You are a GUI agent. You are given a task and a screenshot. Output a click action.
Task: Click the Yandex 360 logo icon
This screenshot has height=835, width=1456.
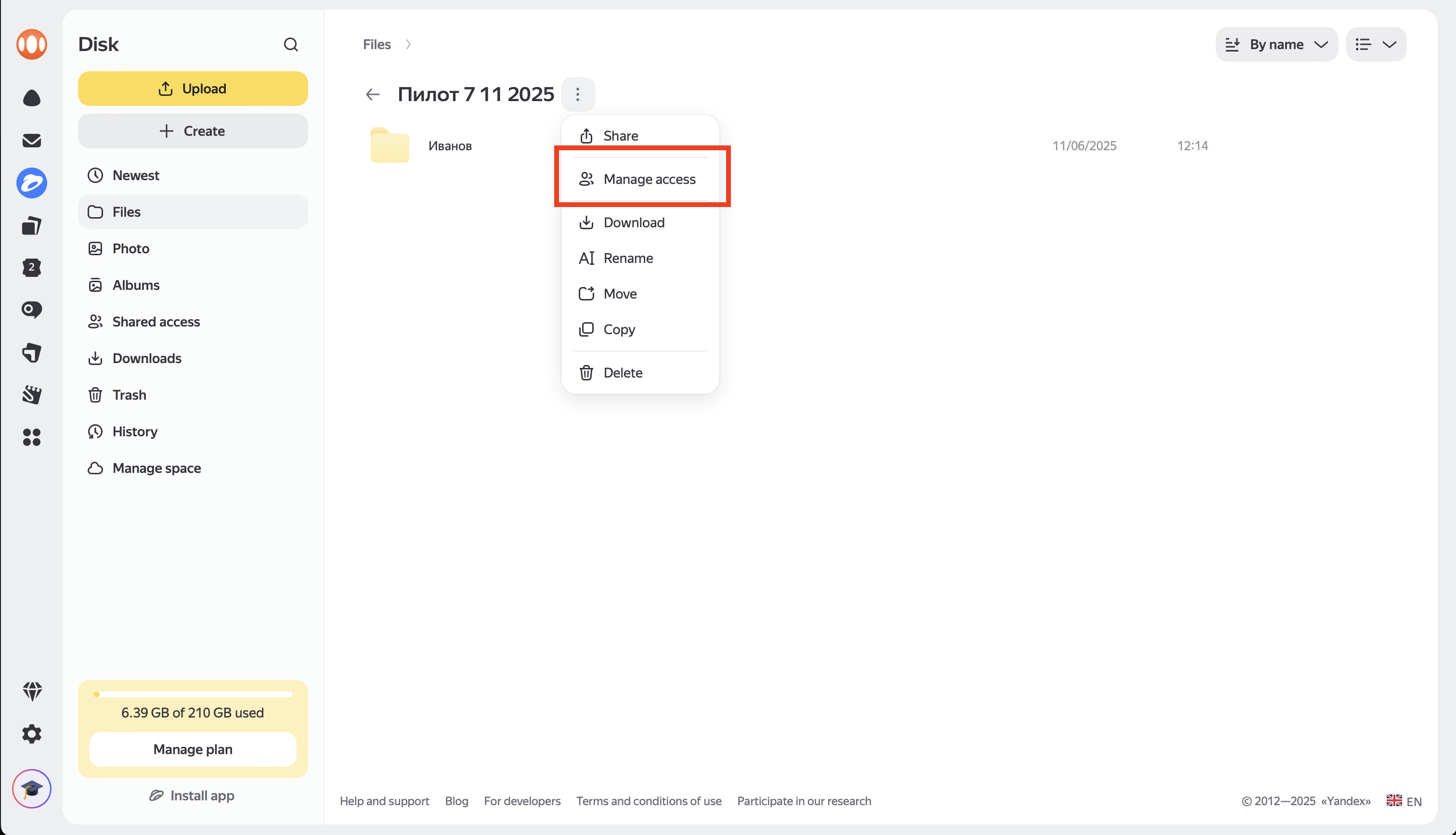click(x=31, y=44)
